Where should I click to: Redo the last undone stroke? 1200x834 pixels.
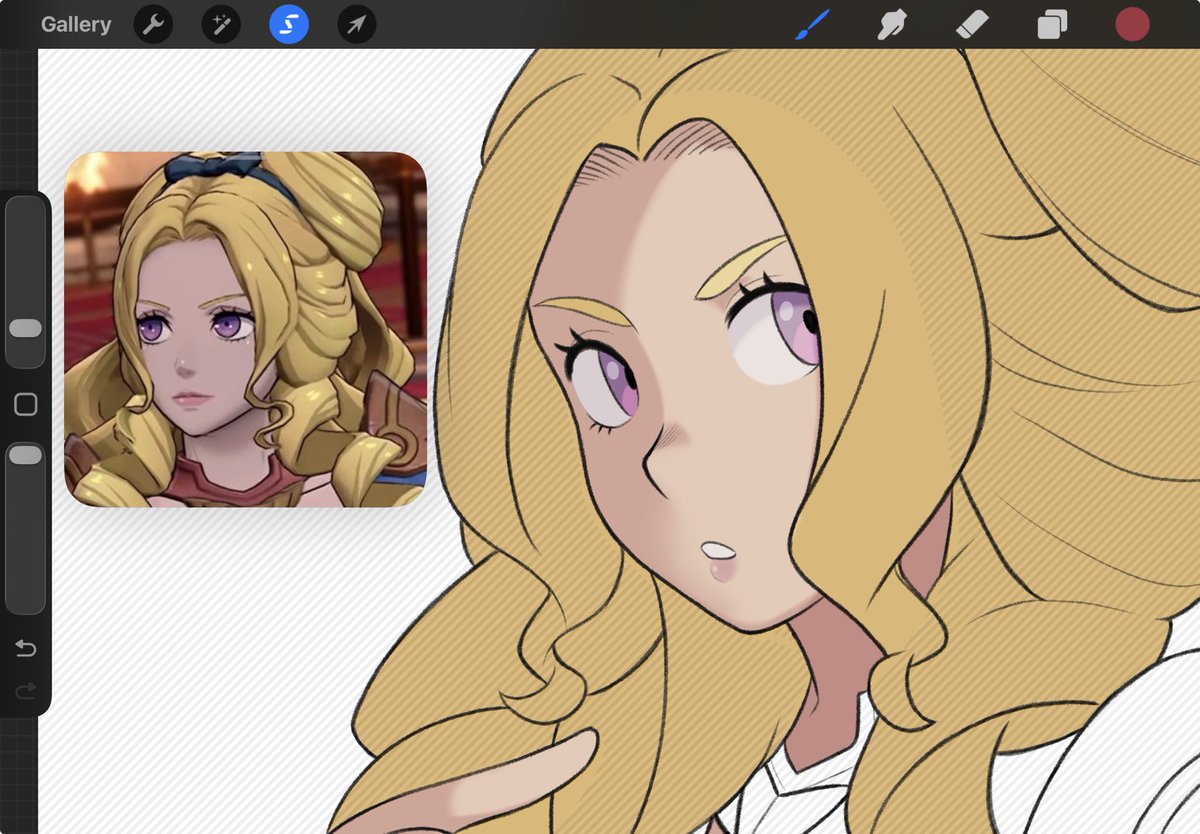point(26,690)
